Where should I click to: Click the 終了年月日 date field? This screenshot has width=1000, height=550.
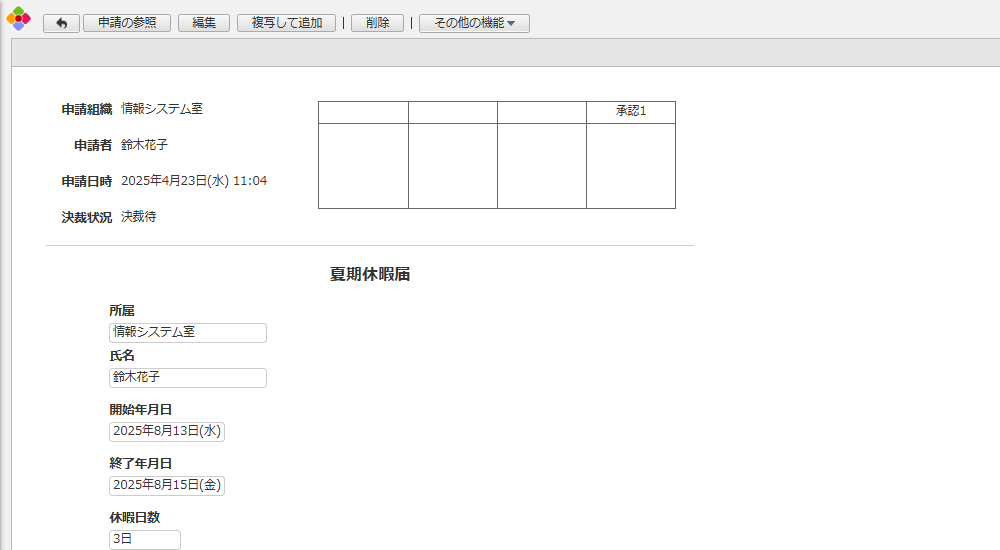click(167, 486)
